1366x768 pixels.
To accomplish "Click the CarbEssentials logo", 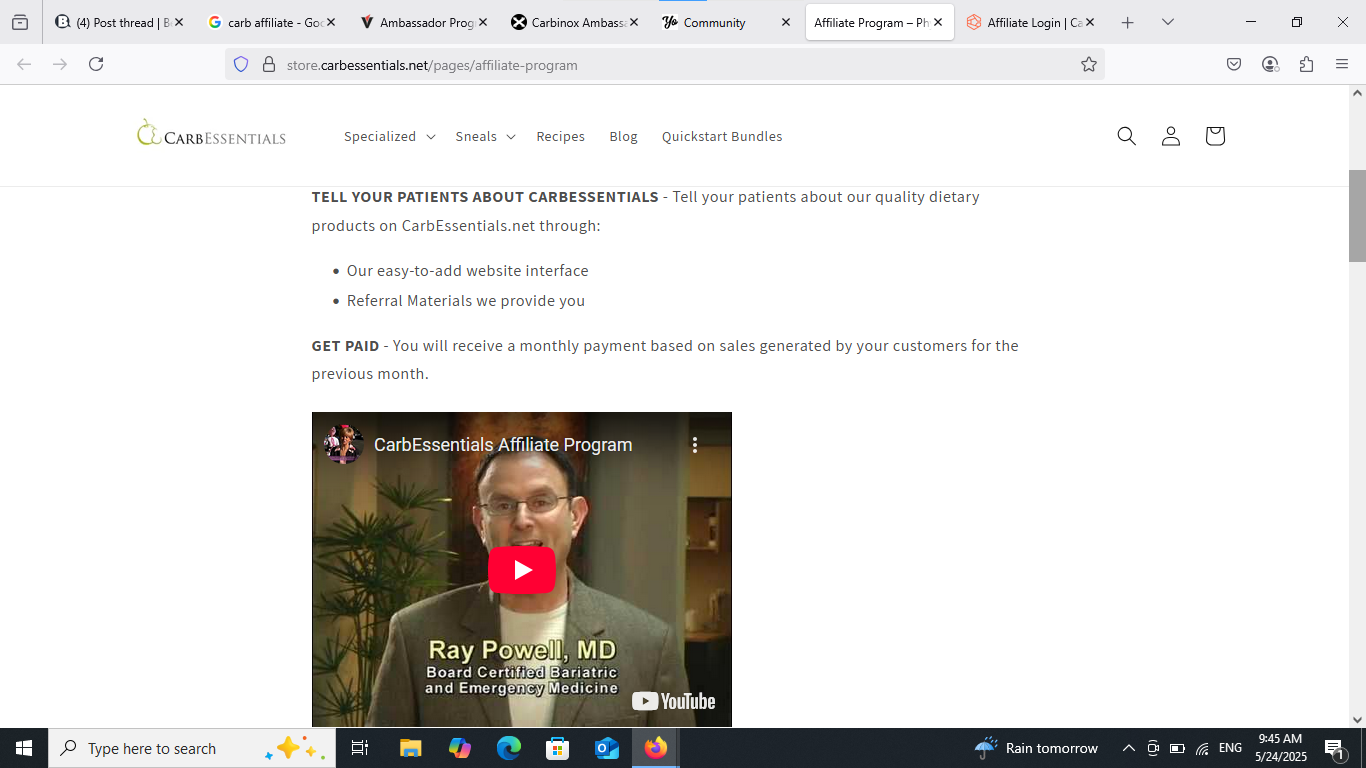I will [212, 134].
